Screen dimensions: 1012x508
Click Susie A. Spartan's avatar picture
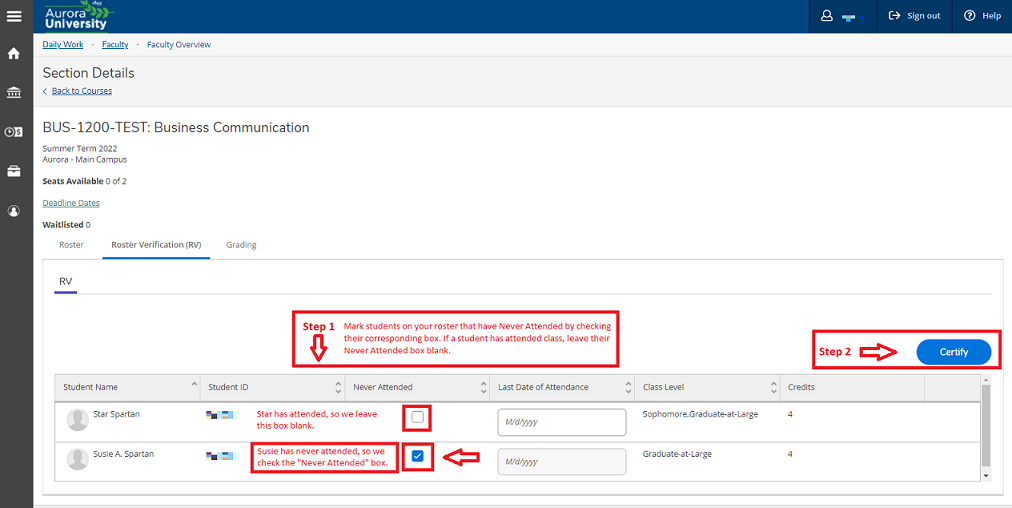click(77, 459)
